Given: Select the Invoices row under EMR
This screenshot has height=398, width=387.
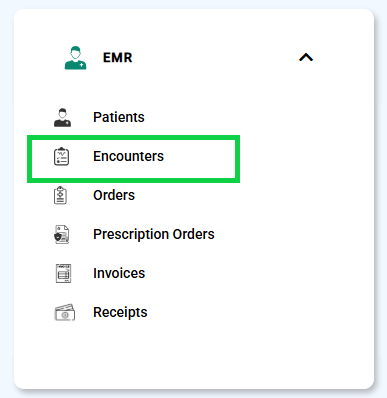Looking at the screenshot, I should 133,273.
